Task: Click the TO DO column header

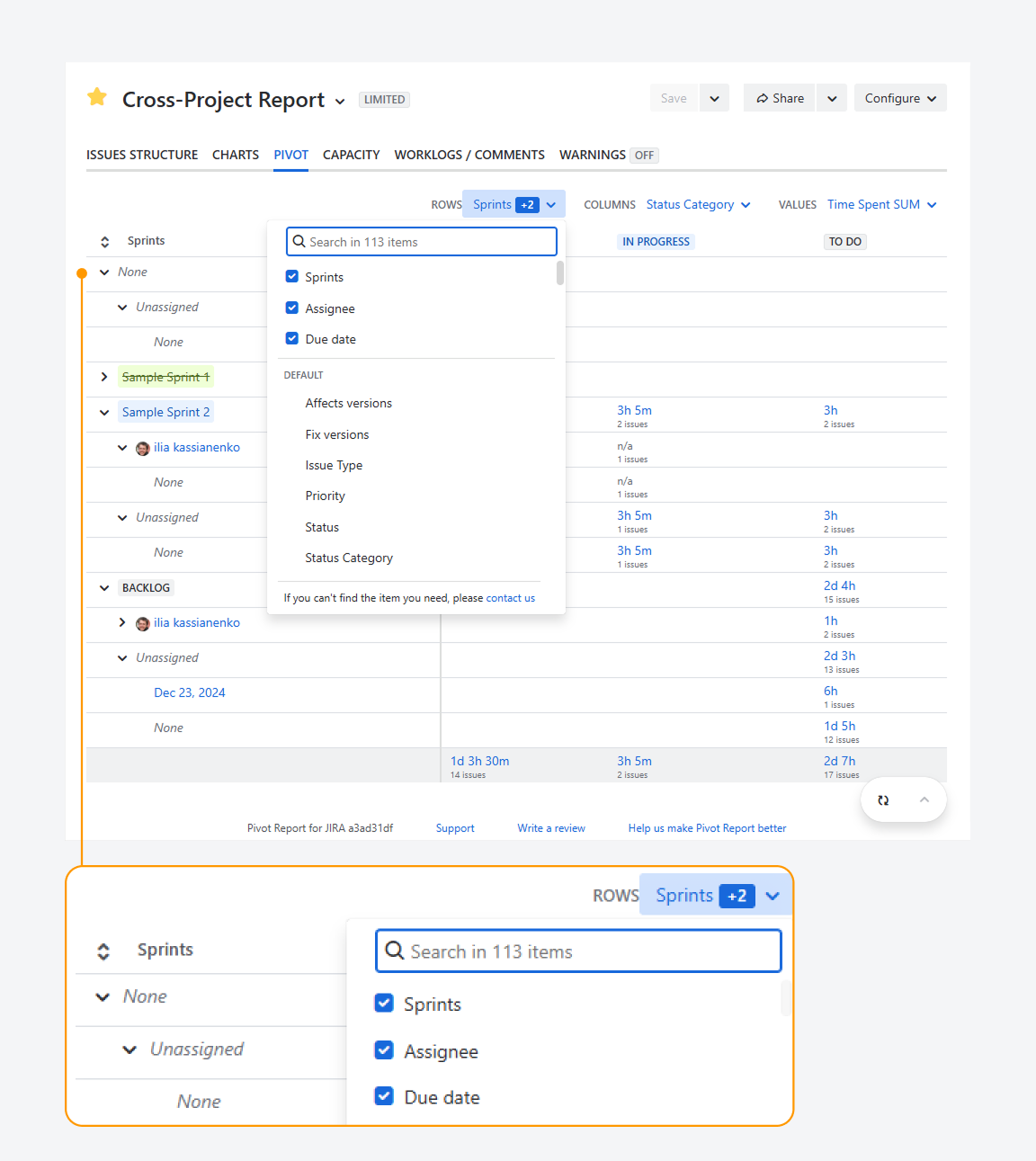Action: tap(845, 241)
